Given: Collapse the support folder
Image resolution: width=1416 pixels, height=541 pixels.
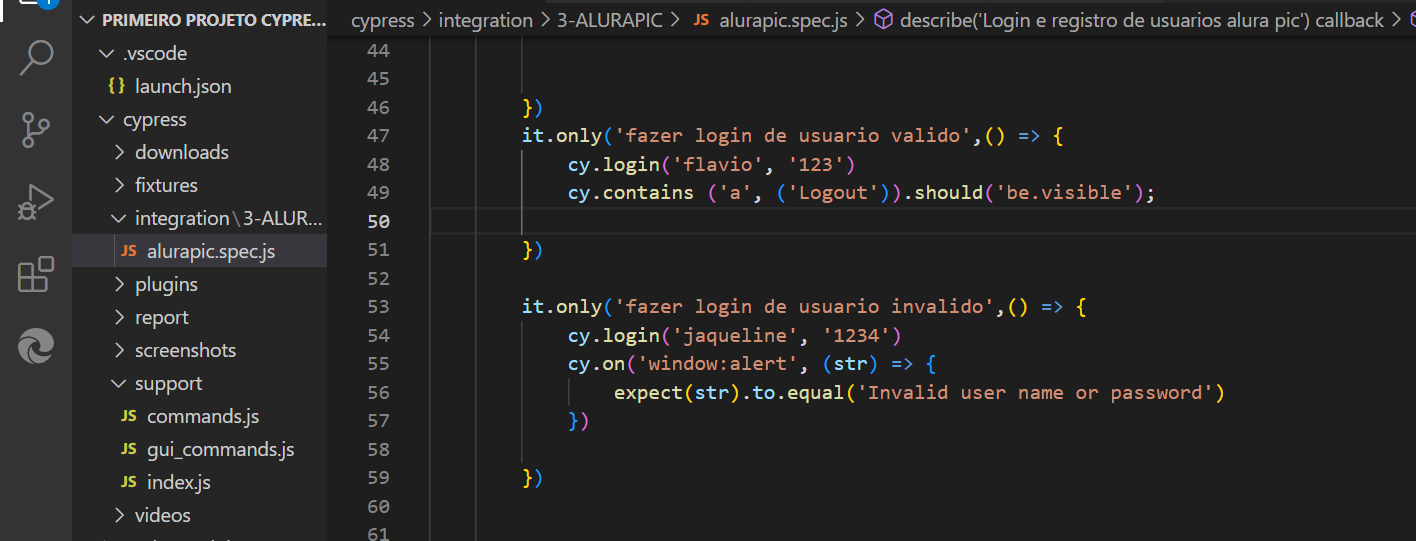Looking at the screenshot, I should click(x=120, y=383).
